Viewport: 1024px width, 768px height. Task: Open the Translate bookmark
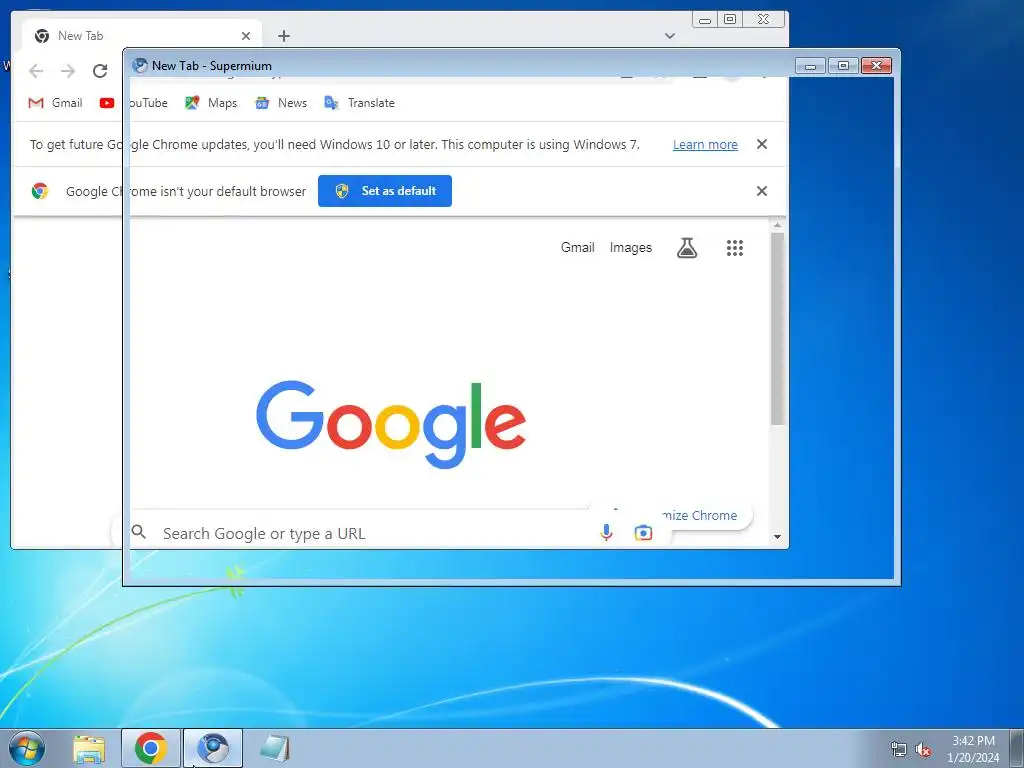coord(359,103)
